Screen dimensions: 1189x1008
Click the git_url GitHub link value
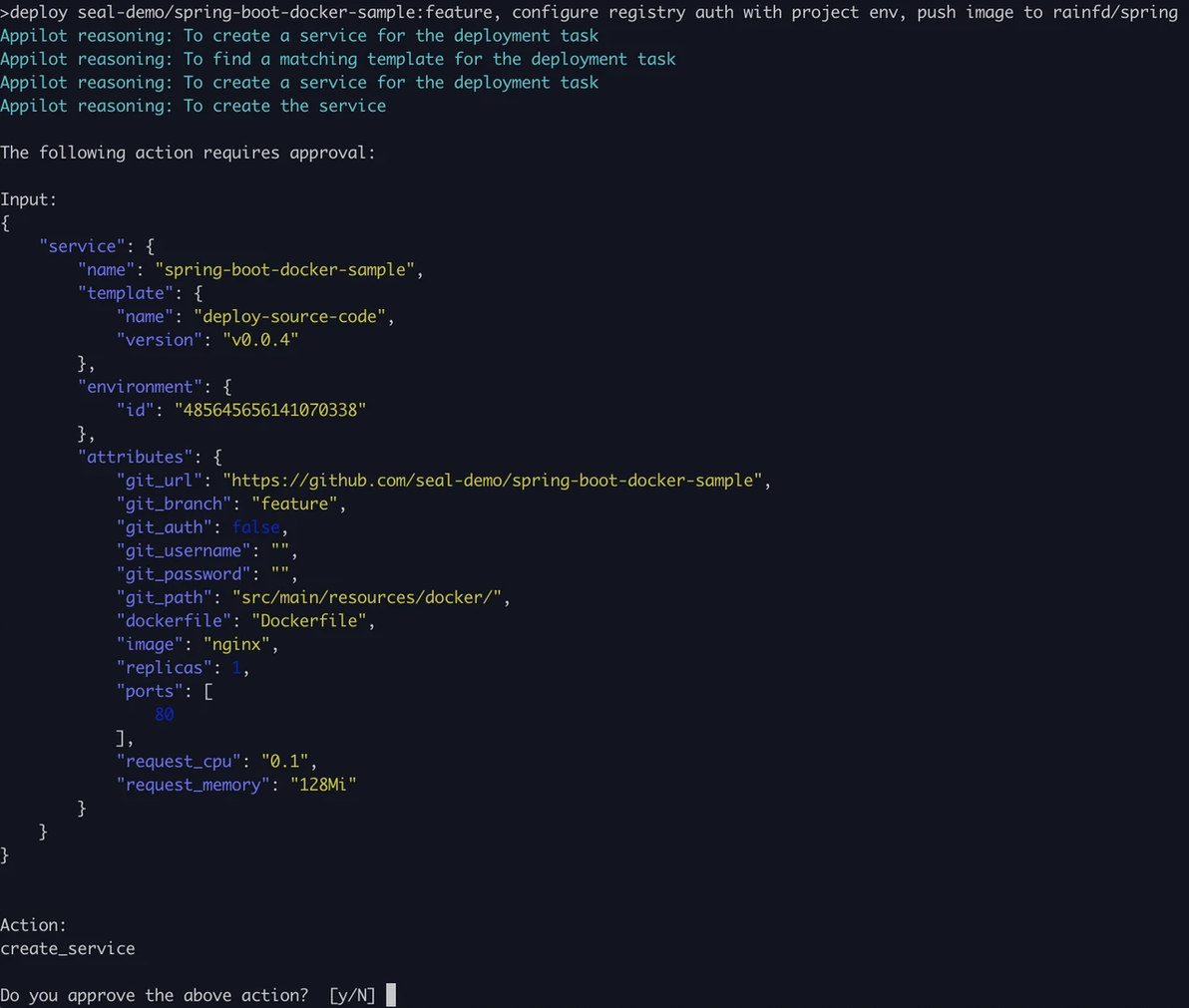pos(492,481)
